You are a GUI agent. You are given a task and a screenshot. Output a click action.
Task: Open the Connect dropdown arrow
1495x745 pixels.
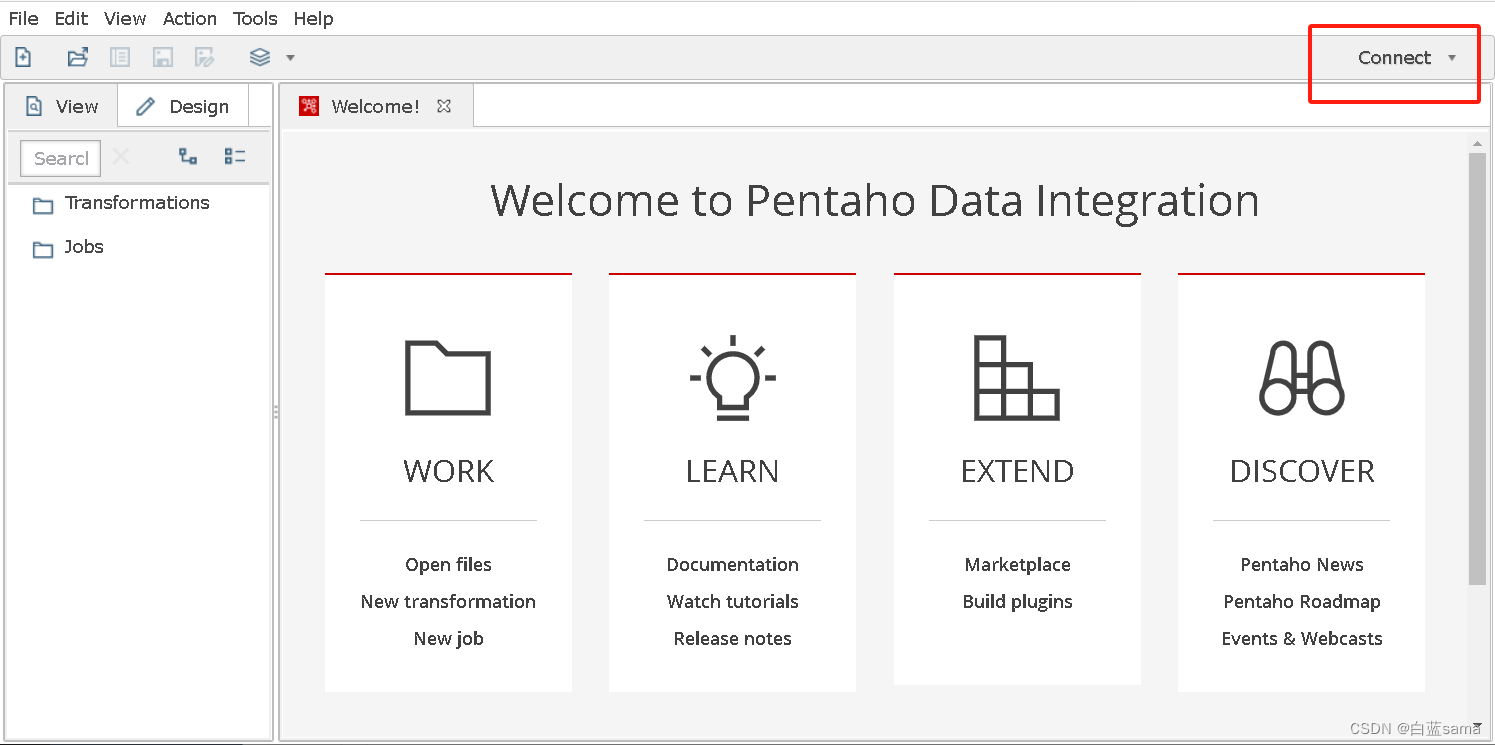(x=1452, y=58)
